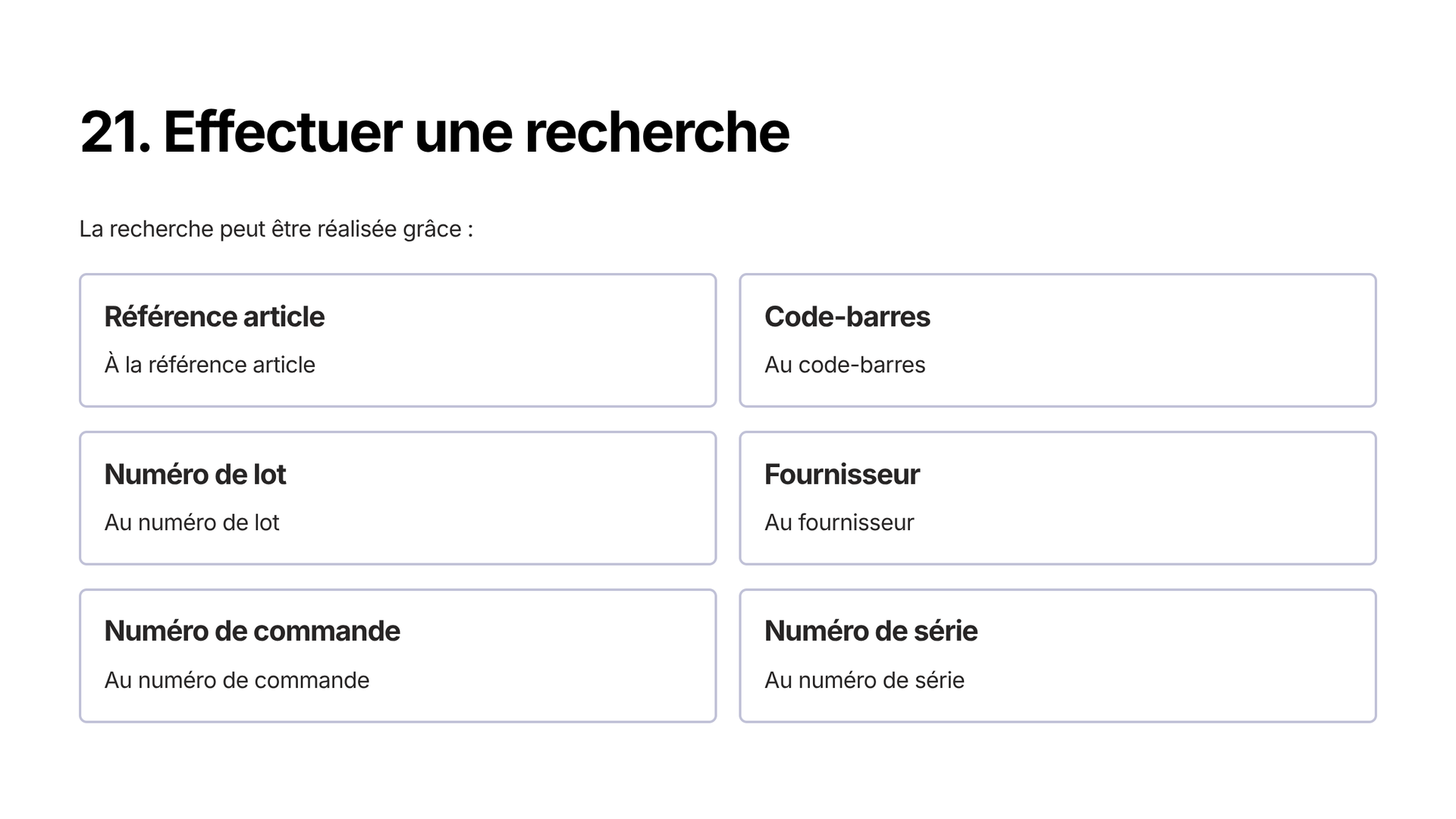This screenshot has height=819, width=1456.
Task: Click the 'Au numéro de série' description
Action: (x=864, y=680)
